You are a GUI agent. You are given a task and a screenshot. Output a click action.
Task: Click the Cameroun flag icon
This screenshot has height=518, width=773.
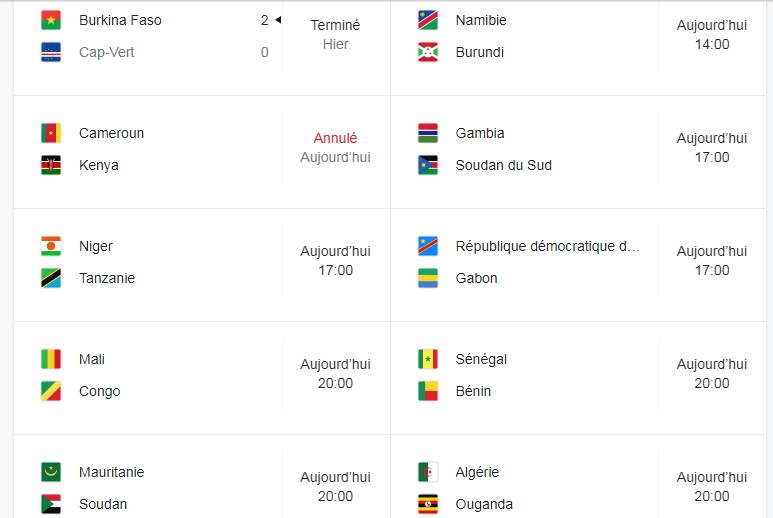[x=51, y=133]
